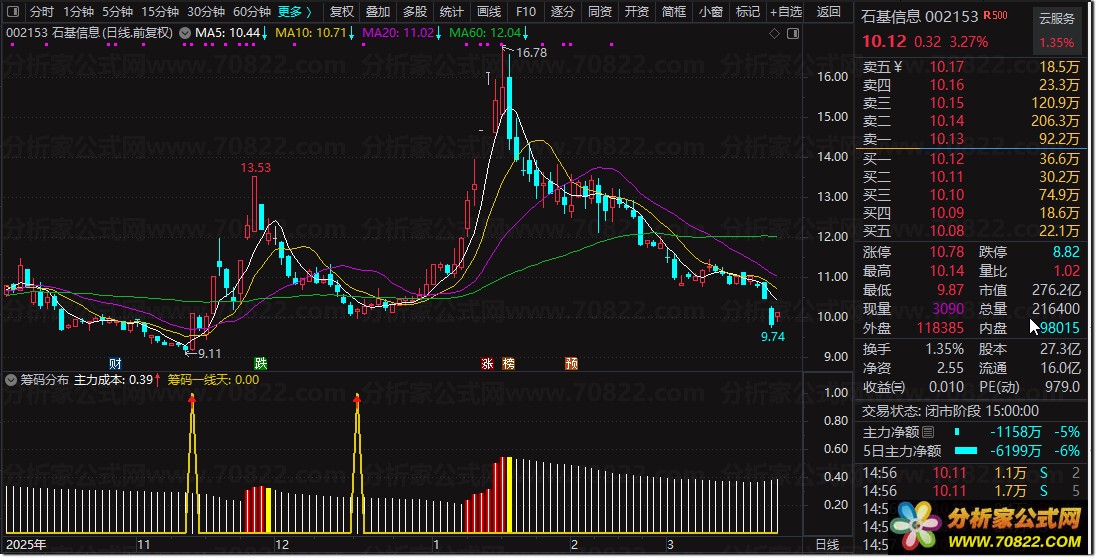Click the panel toggle icon beside diamond
This screenshot has width=1098, height=558.
[x=795, y=33]
